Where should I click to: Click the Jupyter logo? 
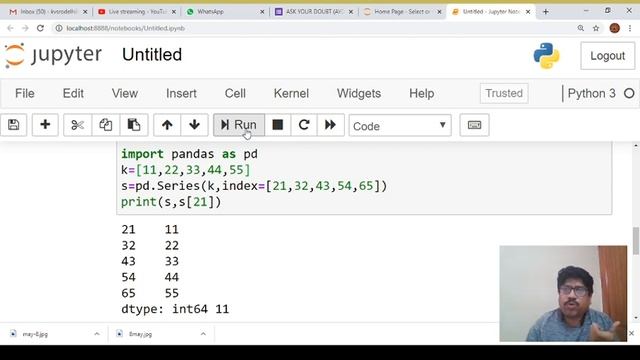click(x=53, y=55)
